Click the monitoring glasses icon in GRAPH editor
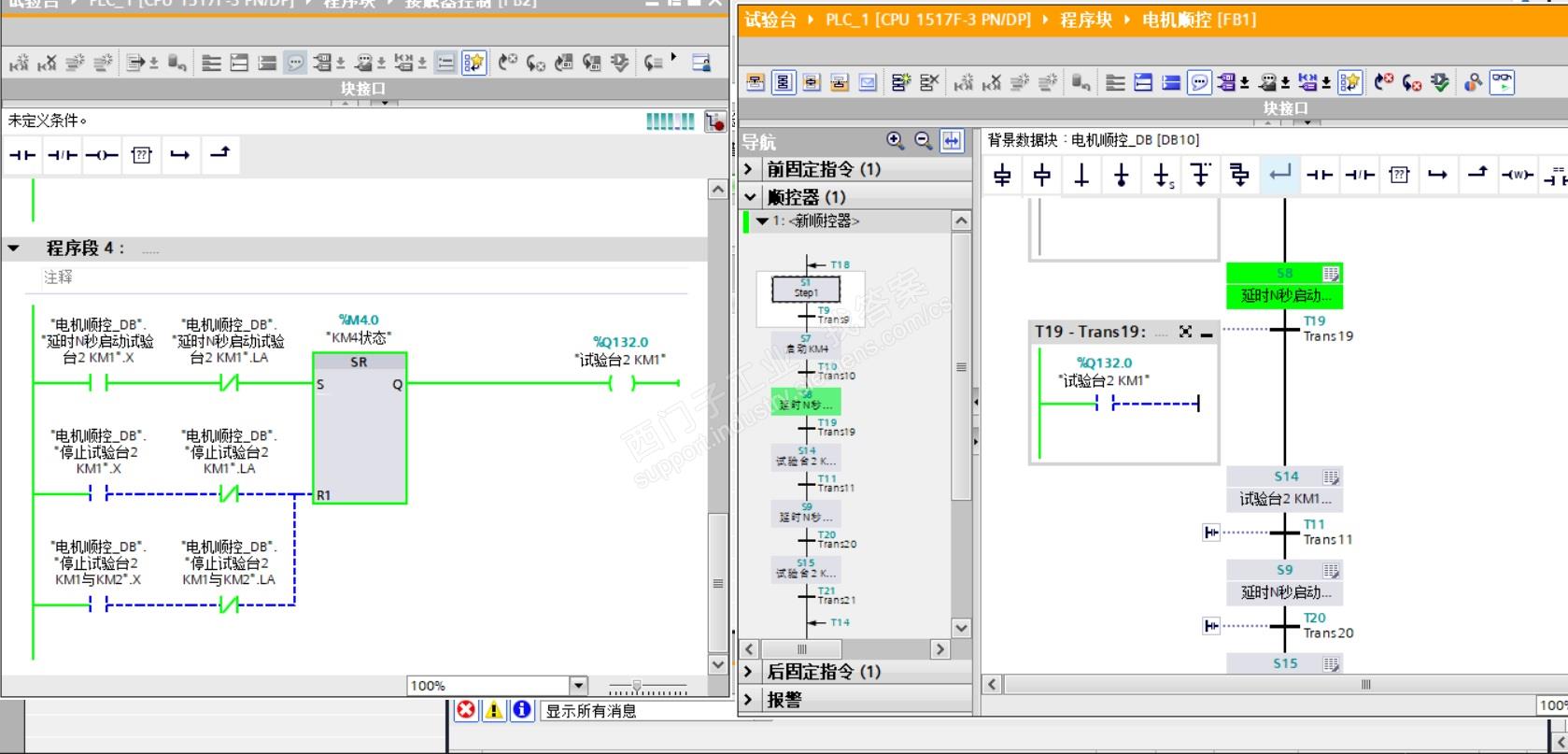The image size is (1568, 754). 1502,82
